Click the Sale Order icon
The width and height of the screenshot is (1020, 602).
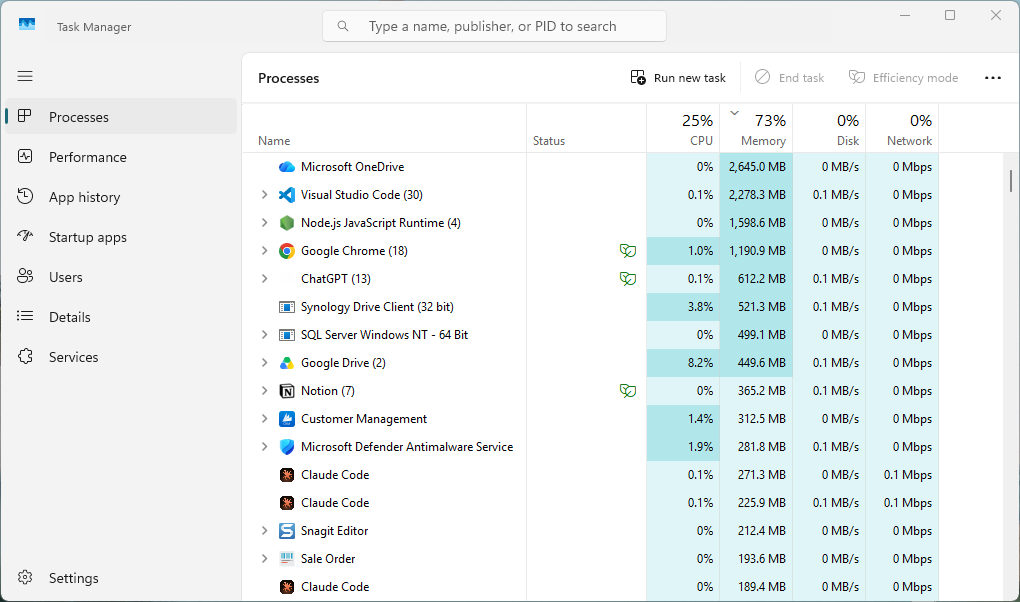point(287,559)
